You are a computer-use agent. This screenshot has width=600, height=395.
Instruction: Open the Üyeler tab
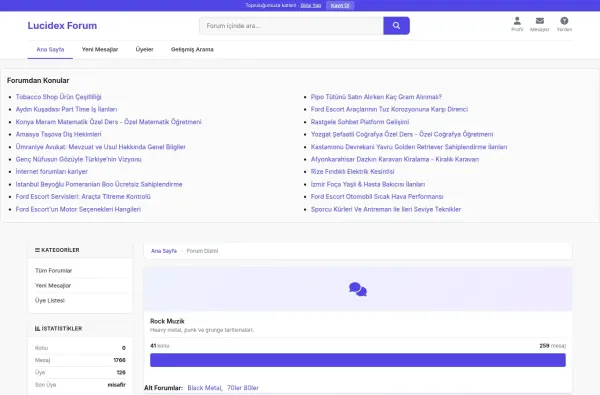[144, 49]
